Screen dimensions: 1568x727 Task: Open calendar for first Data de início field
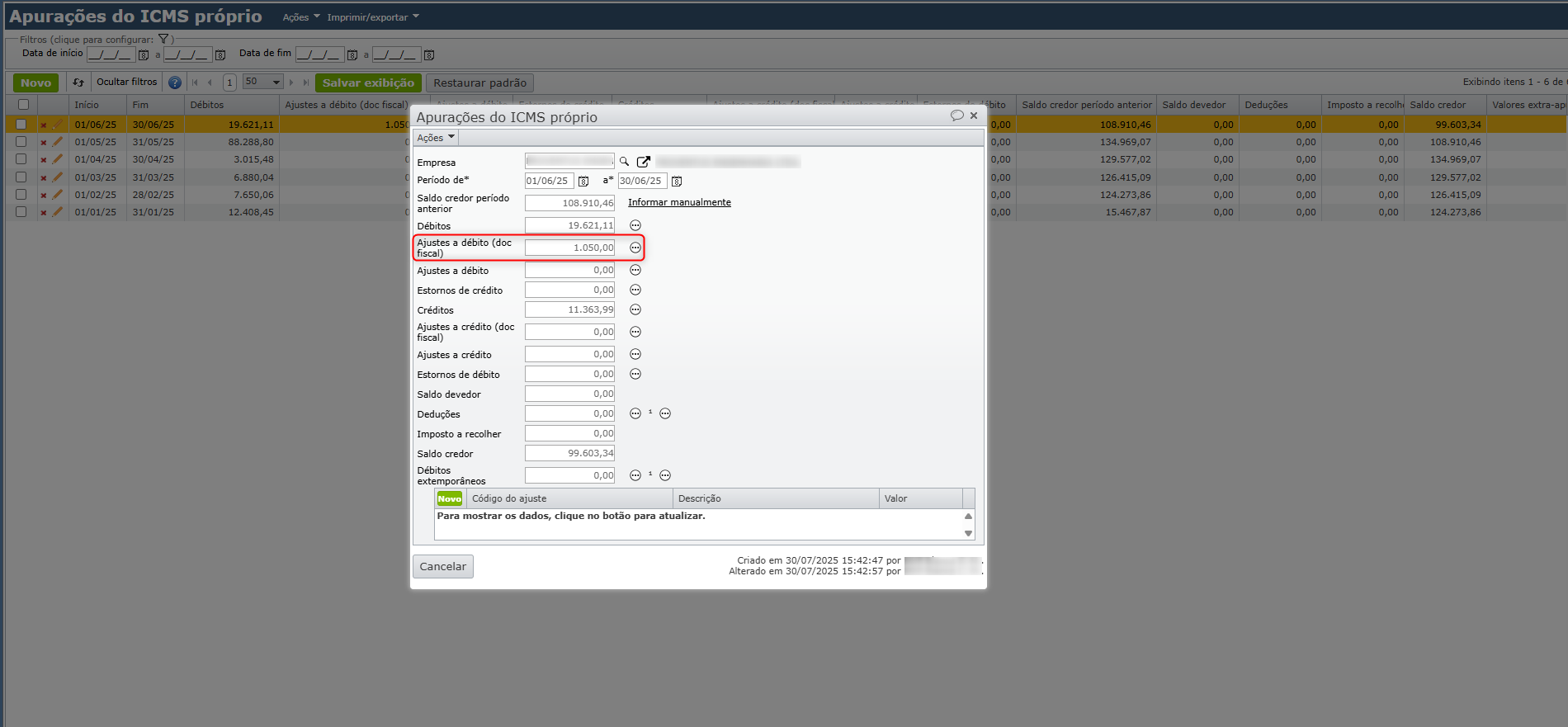pyautogui.click(x=144, y=55)
